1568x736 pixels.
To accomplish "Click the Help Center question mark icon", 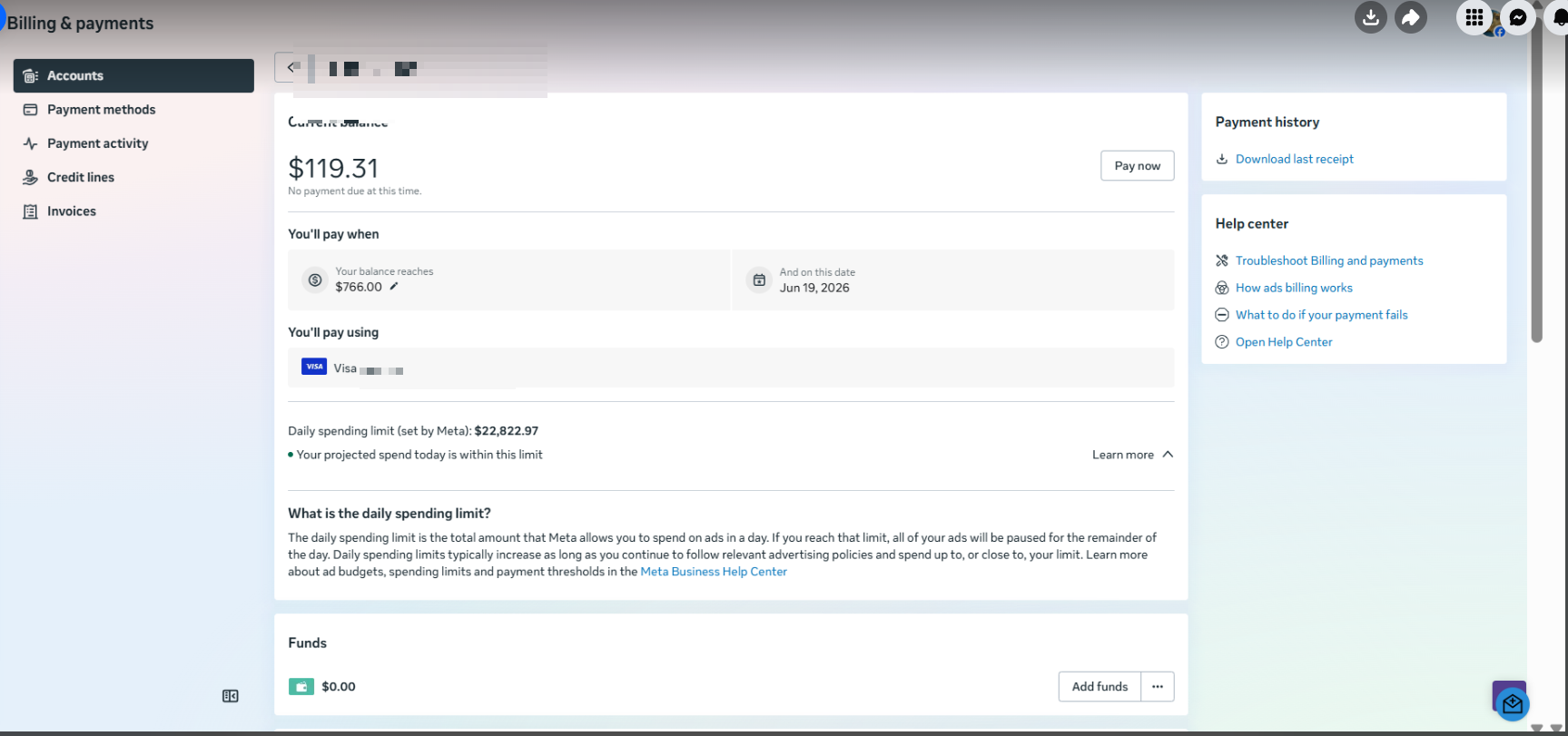I will (x=1222, y=342).
